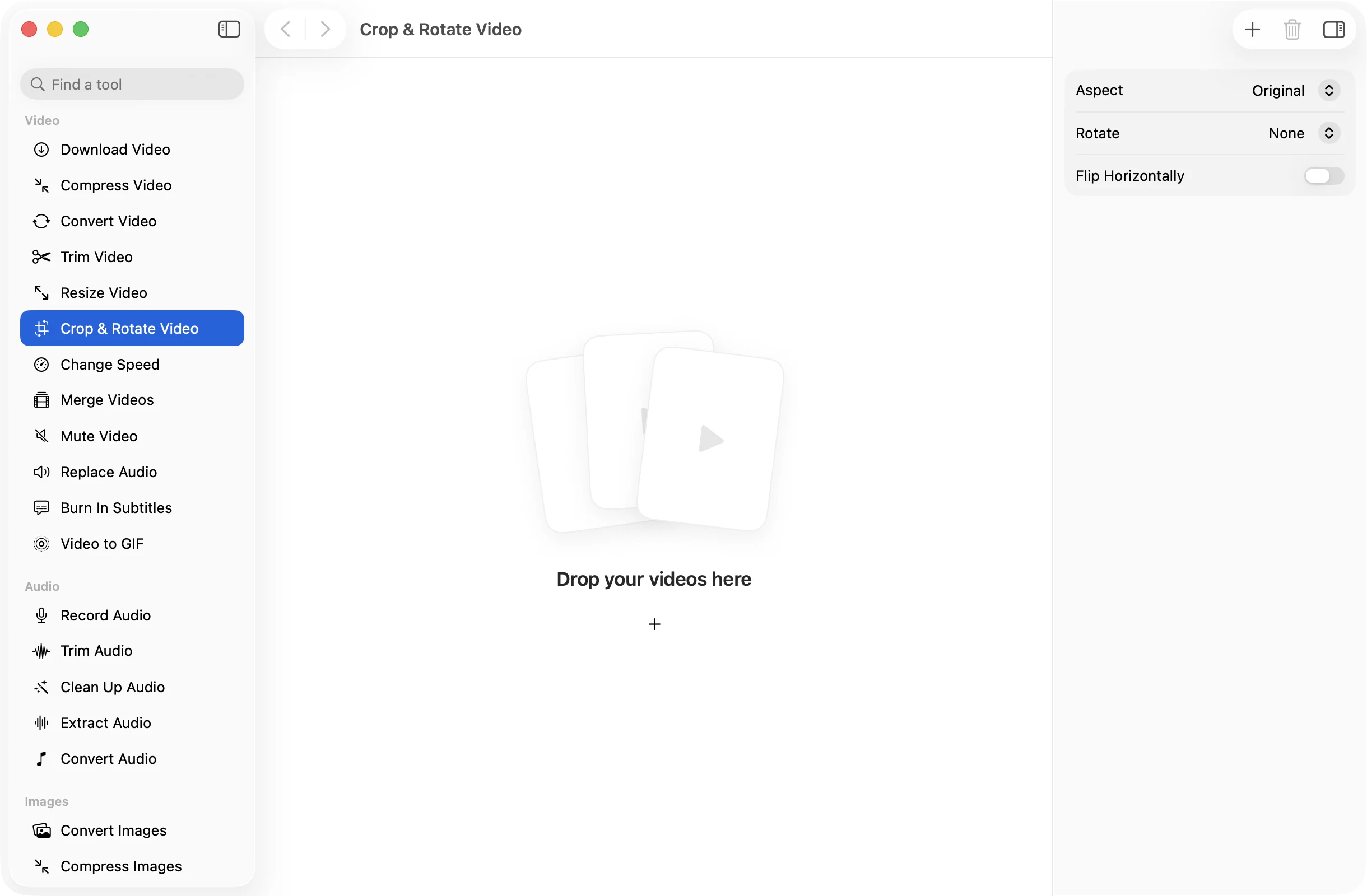Click the plus under Drop your videos here
This screenshot has width=1367, height=896.
pos(654,624)
